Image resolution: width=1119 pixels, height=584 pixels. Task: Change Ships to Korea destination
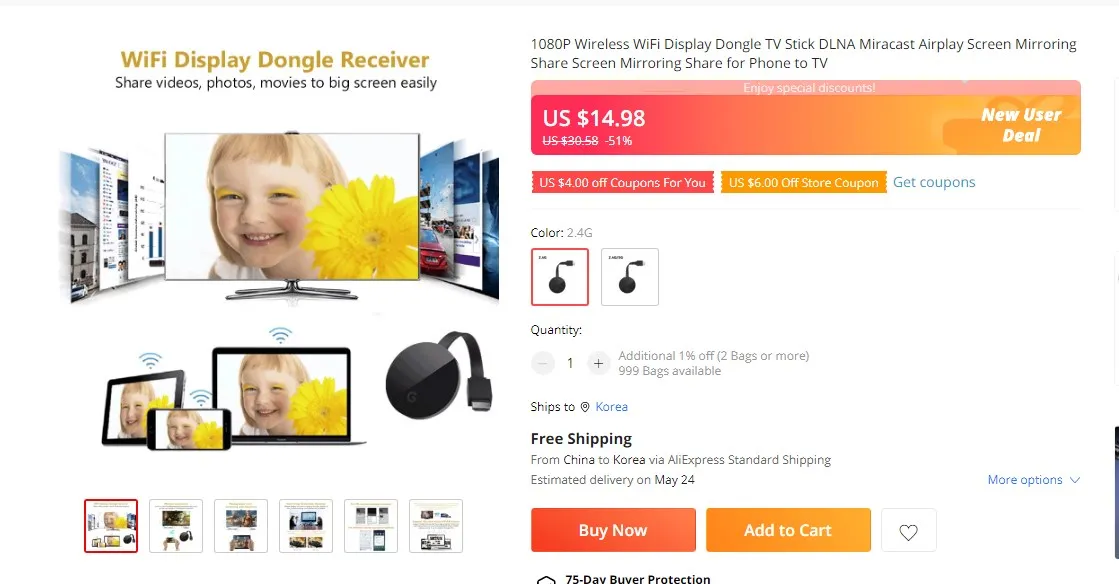pos(612,407)
